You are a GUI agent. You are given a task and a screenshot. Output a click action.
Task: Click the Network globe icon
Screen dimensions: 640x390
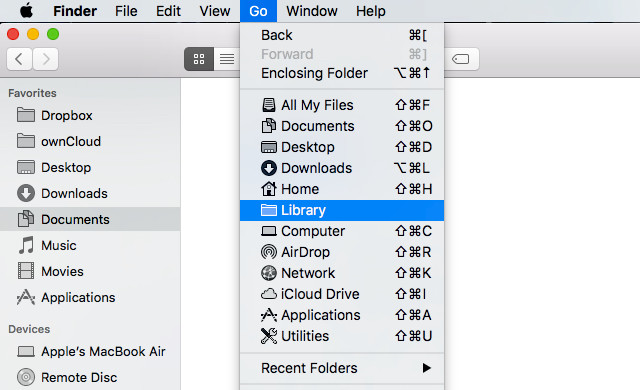coord(269,273)
